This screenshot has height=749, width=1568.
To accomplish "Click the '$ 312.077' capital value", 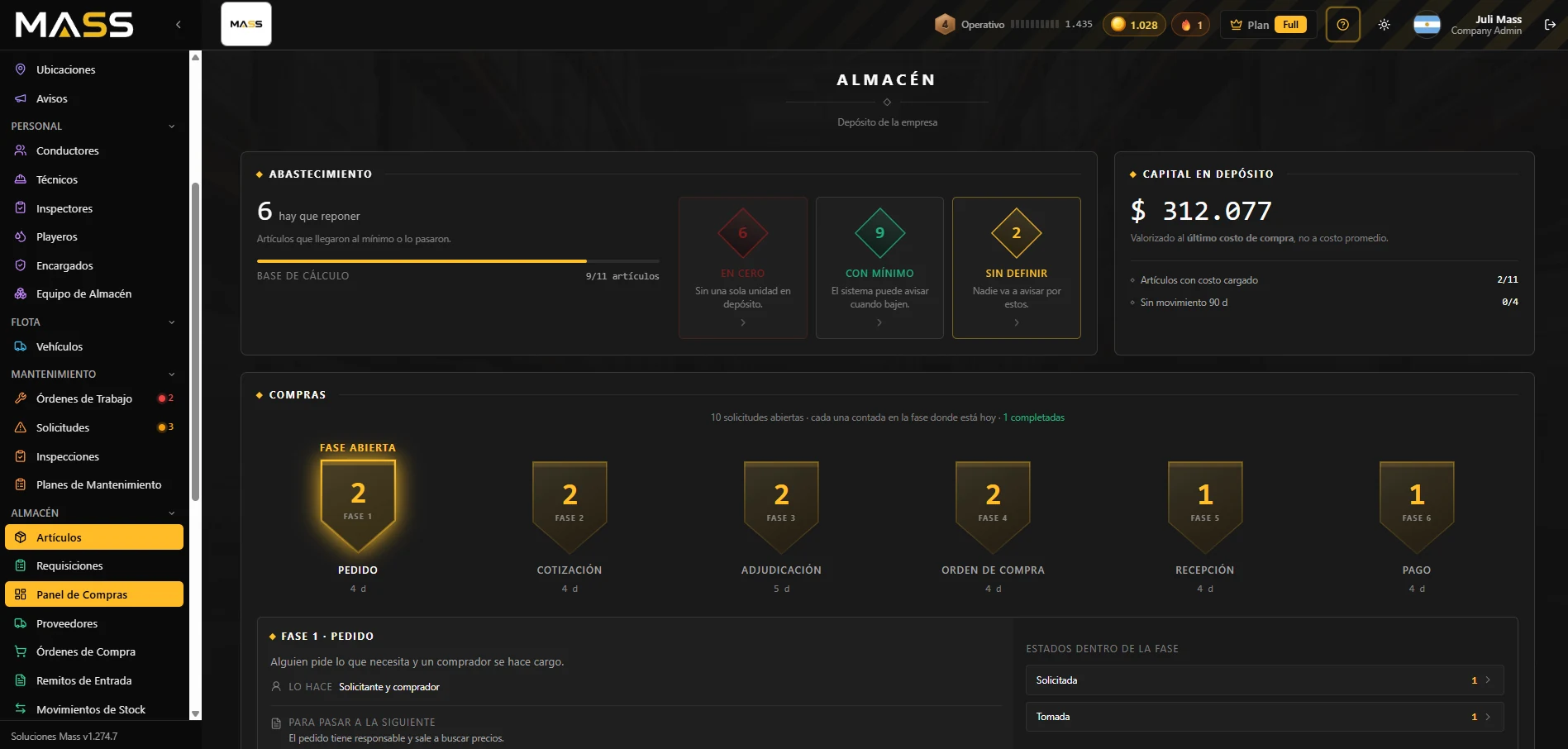I will click(x=1201, y=211).
